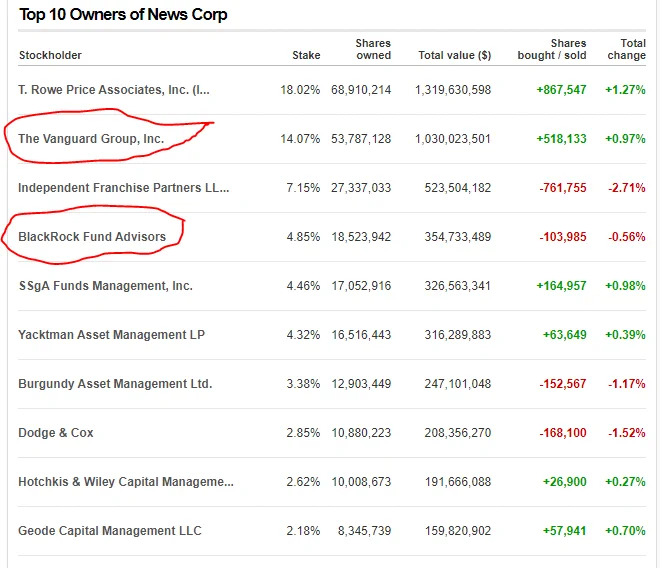Click the Total value ($) column header
660x568 pixels.
click(455, 55)
